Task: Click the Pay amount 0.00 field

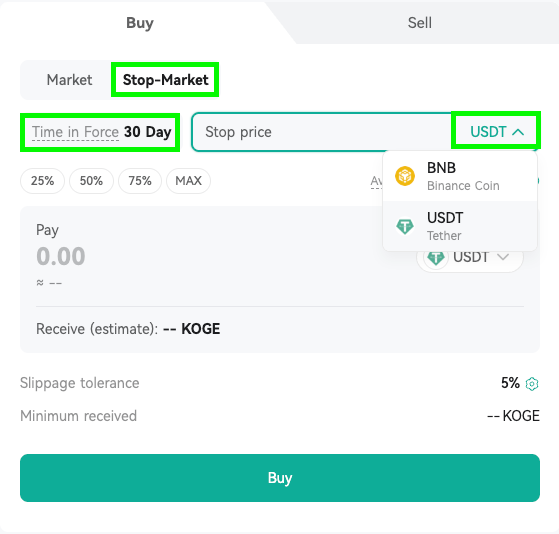Action: tap(61, 256)
